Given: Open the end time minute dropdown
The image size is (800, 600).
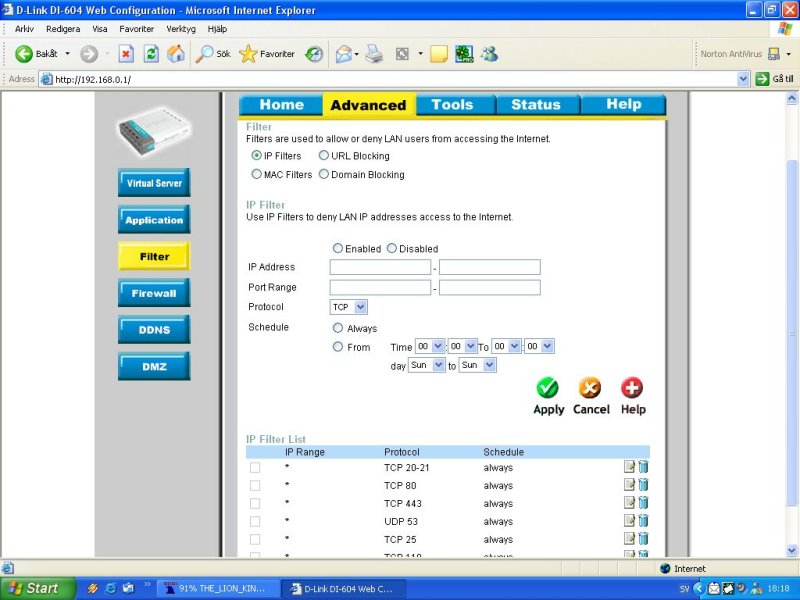Looking at the screenshot, I should [x=539, y=346].
